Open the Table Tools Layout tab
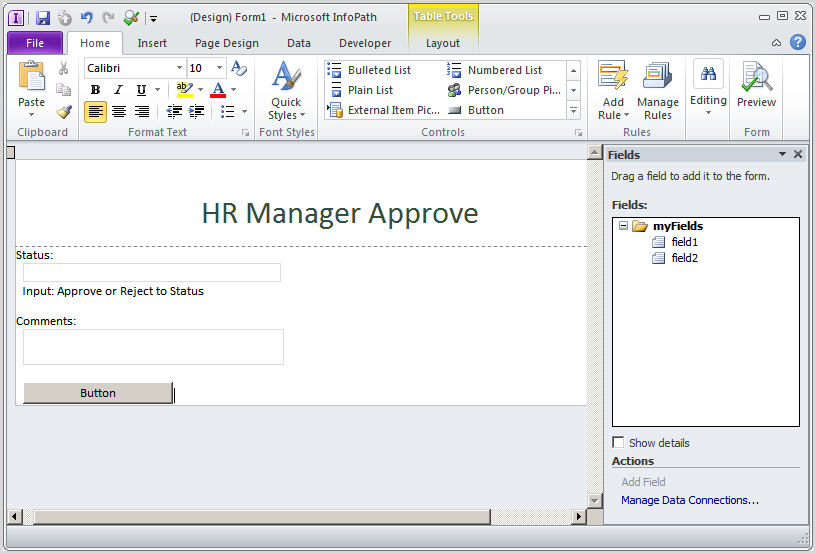This screenshot has width=816, height=554. (x=443, y=43)
